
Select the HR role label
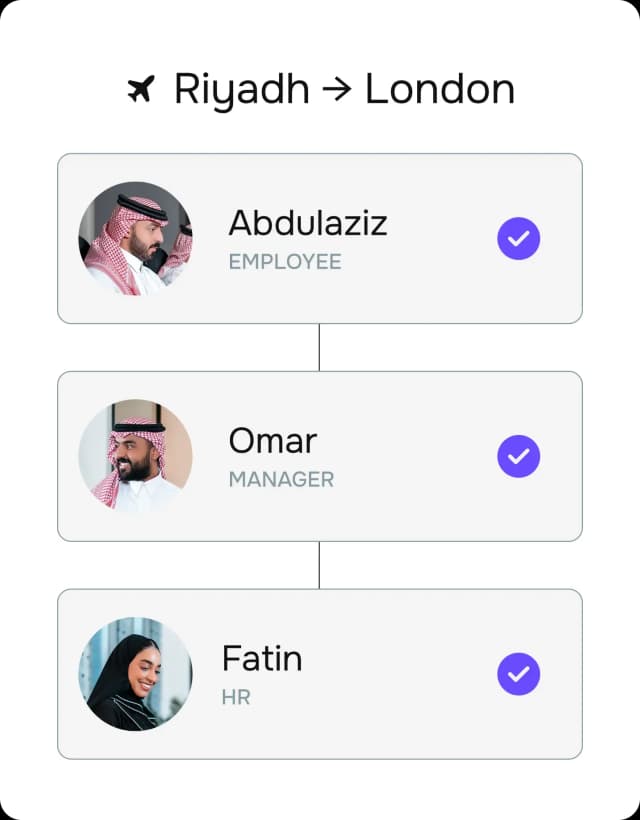click(235, 698)
